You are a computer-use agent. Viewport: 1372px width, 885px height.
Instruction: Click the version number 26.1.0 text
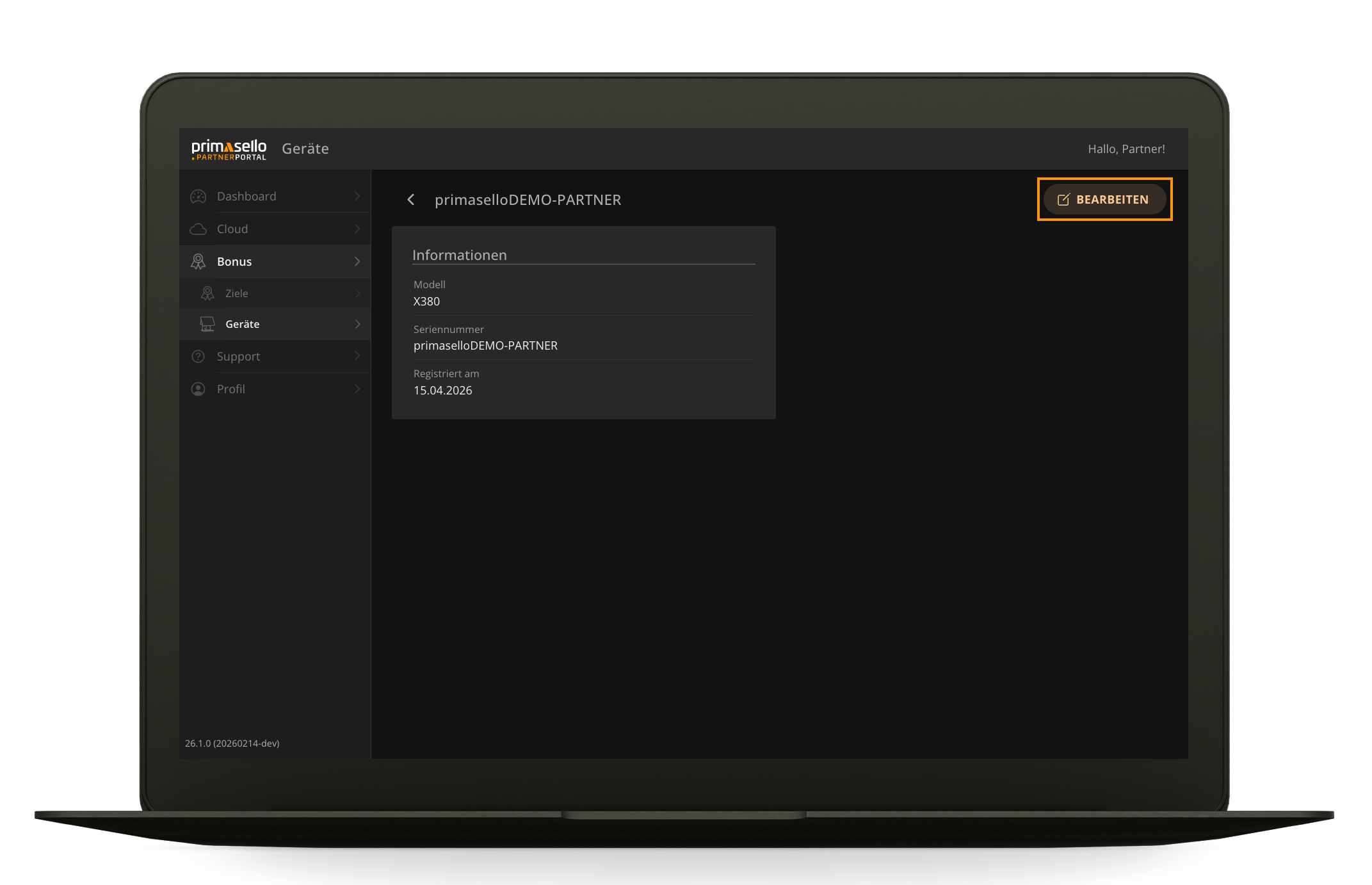coord(232,743)
